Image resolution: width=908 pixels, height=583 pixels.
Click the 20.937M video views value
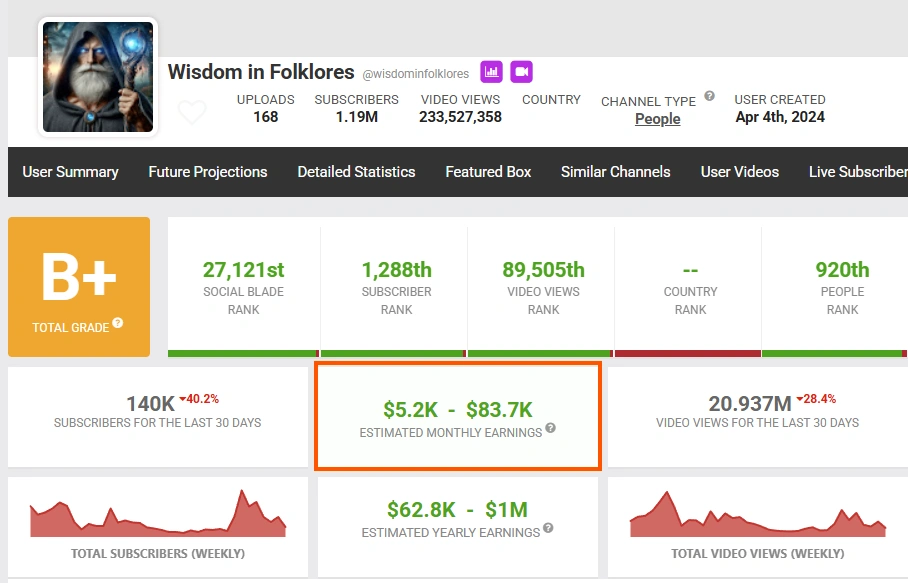coord(750,404)
